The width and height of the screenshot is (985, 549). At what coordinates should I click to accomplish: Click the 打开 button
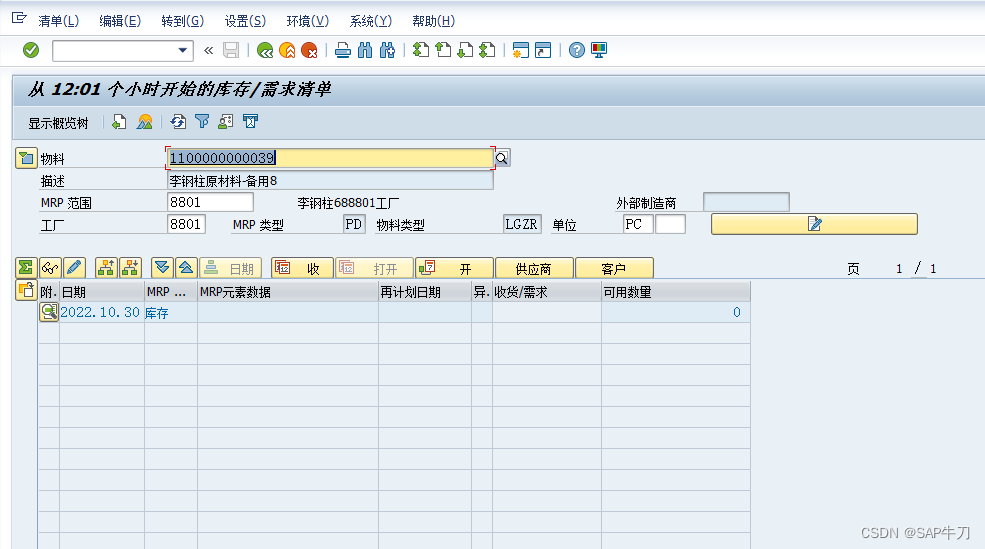click(x=374, y=268)
